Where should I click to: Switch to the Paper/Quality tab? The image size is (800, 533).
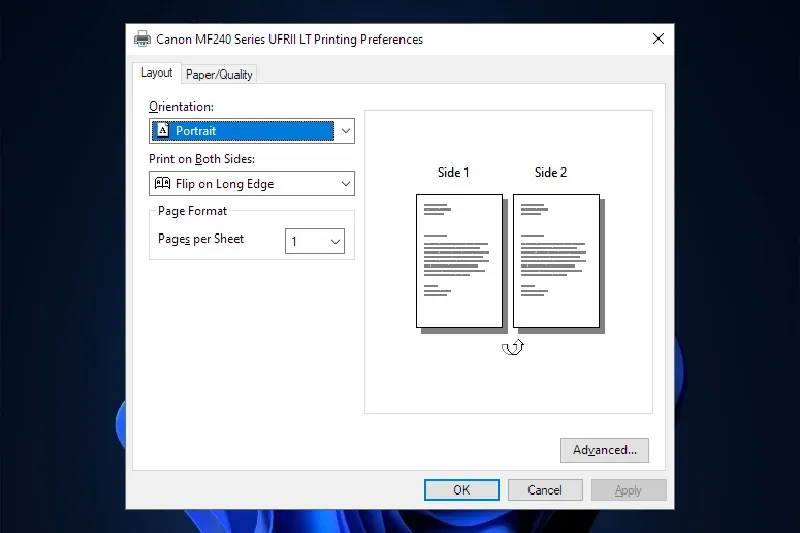click(x=219, y=74)
